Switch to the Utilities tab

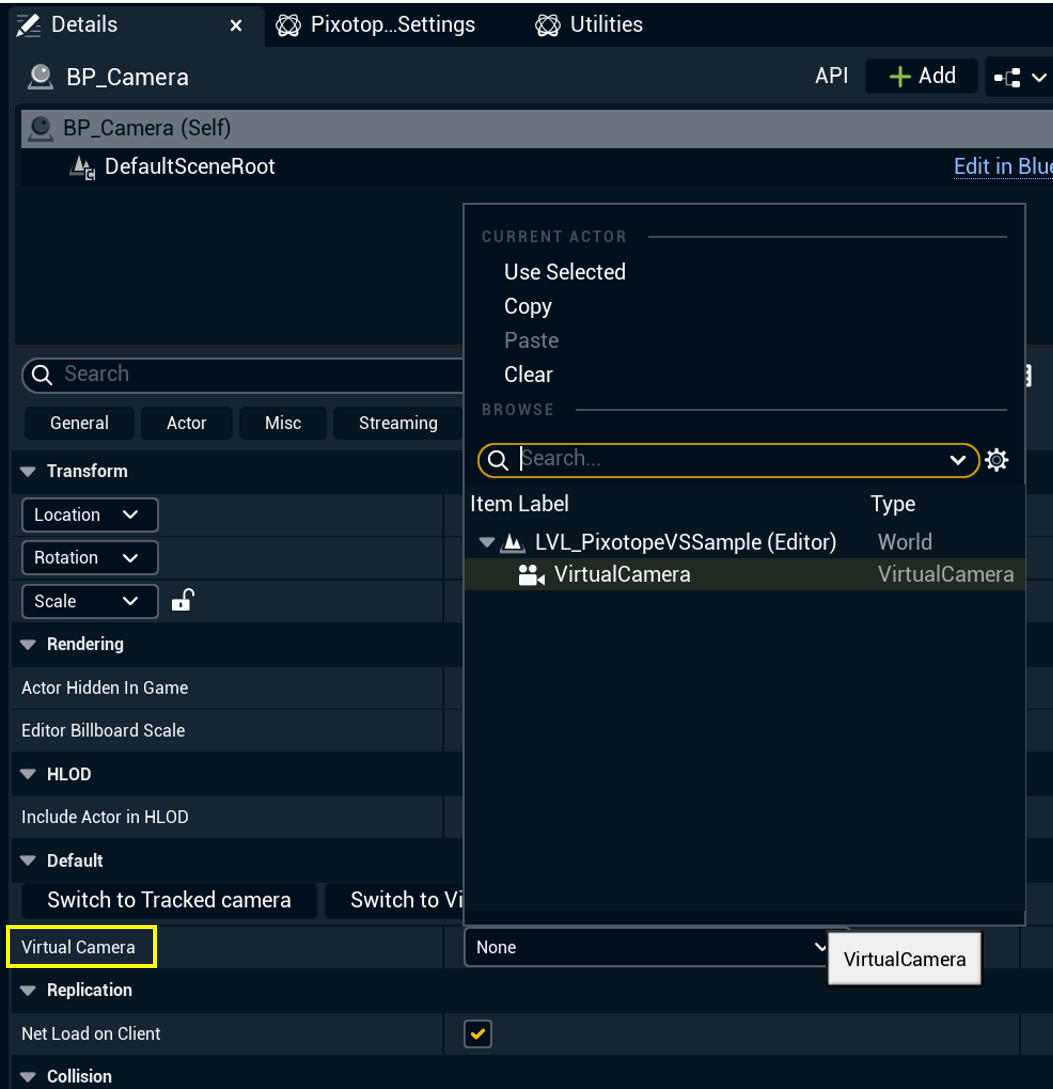coord(589,25)
